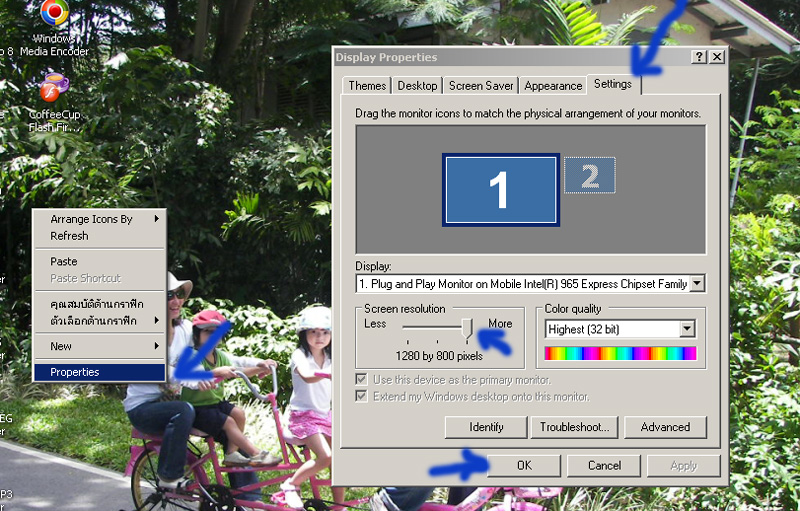Image resolution: width=800 pixels, height=511 pixels.
Task: Close the Display Properties dialog
Action: [x=717, y=57]
